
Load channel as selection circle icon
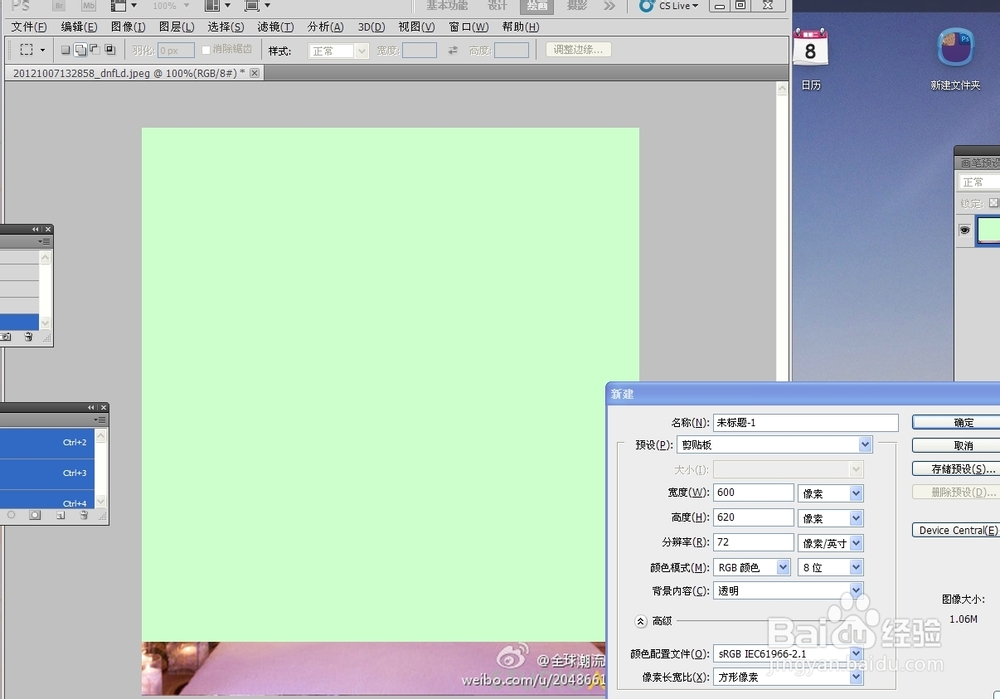11,515
